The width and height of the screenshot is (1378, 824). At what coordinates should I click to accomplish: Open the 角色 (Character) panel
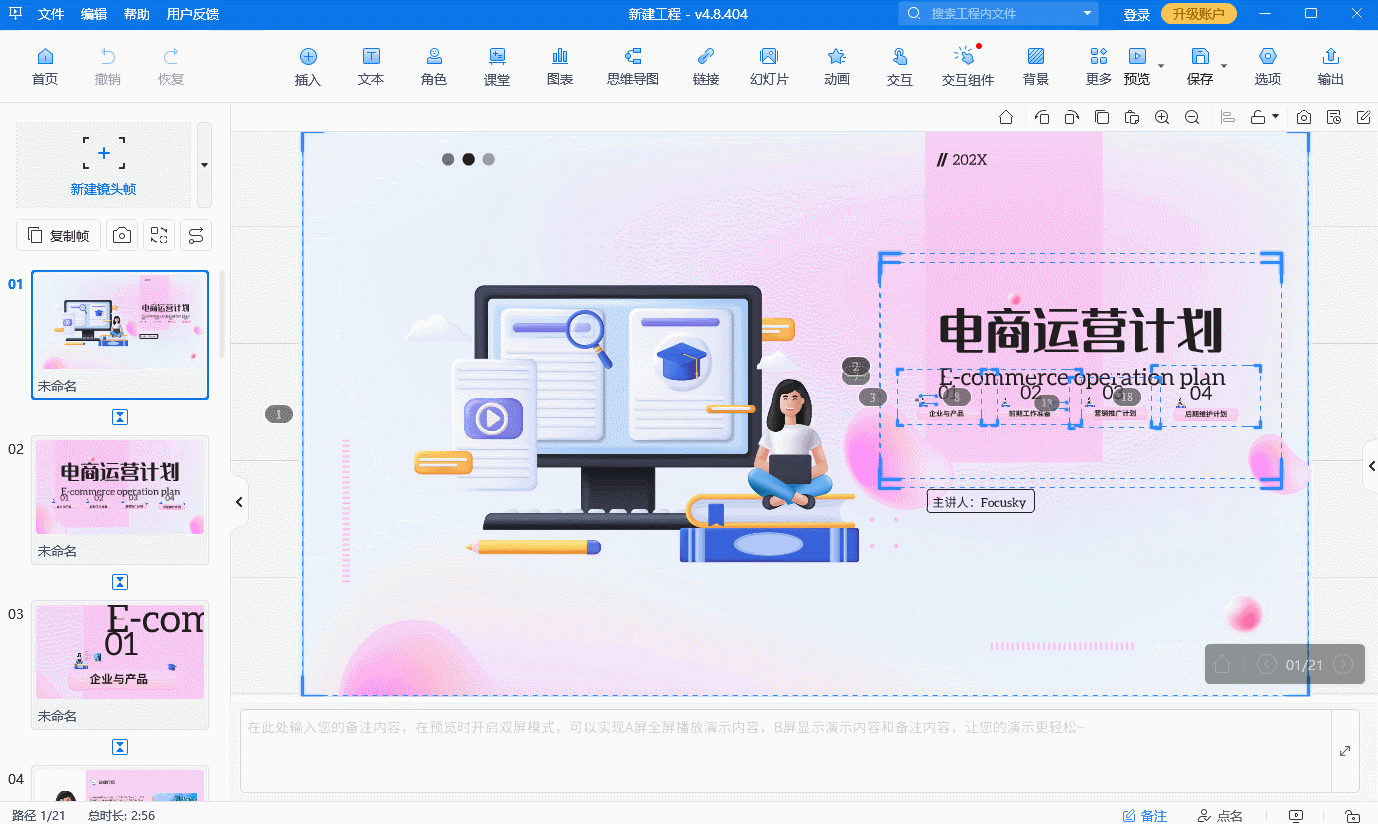coord(434,66)
